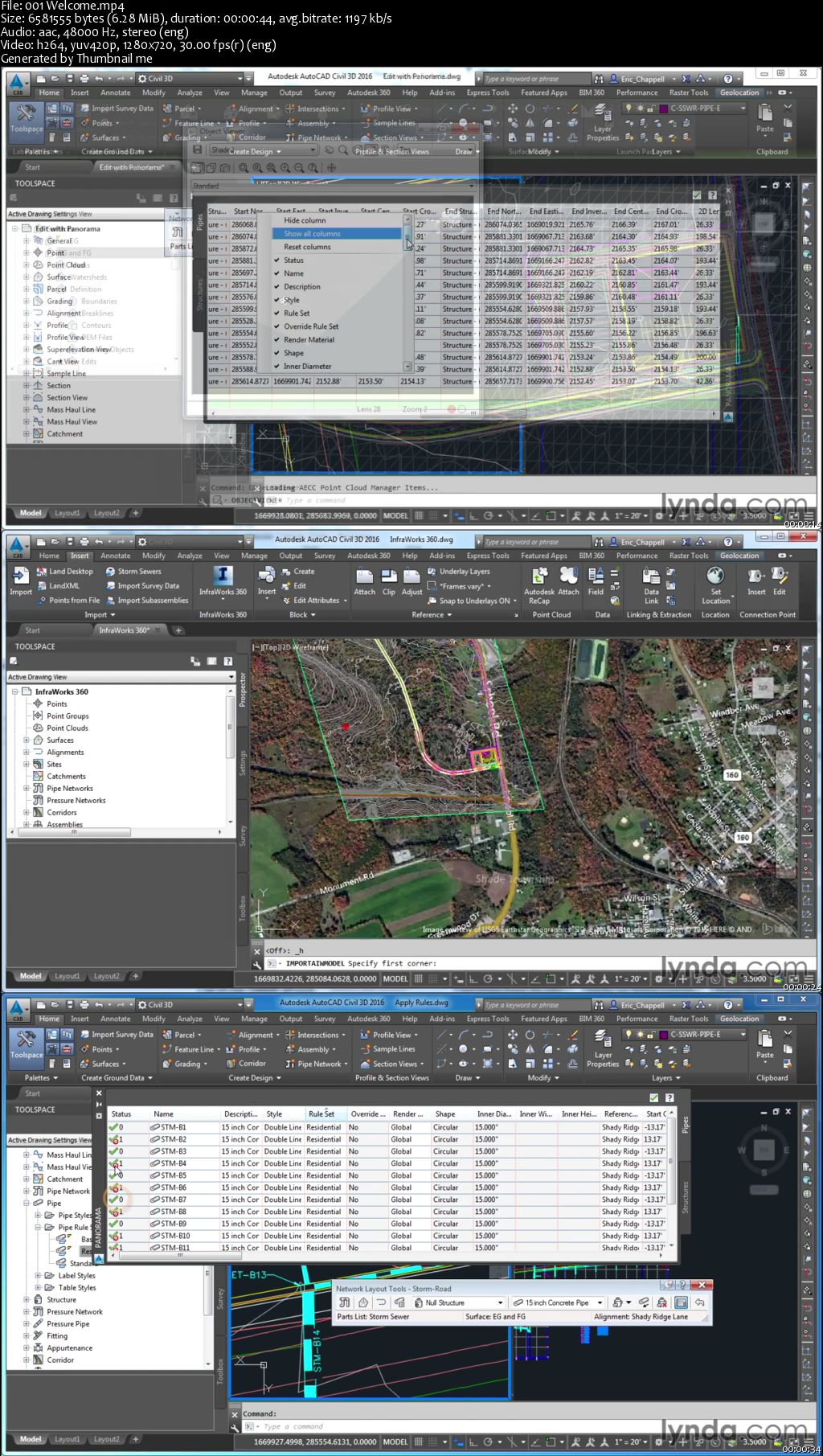The image size is (823, 1456).
Task: Click undo arrow icon in Network Layout Tools
Action: click(x=700, y=1302)
